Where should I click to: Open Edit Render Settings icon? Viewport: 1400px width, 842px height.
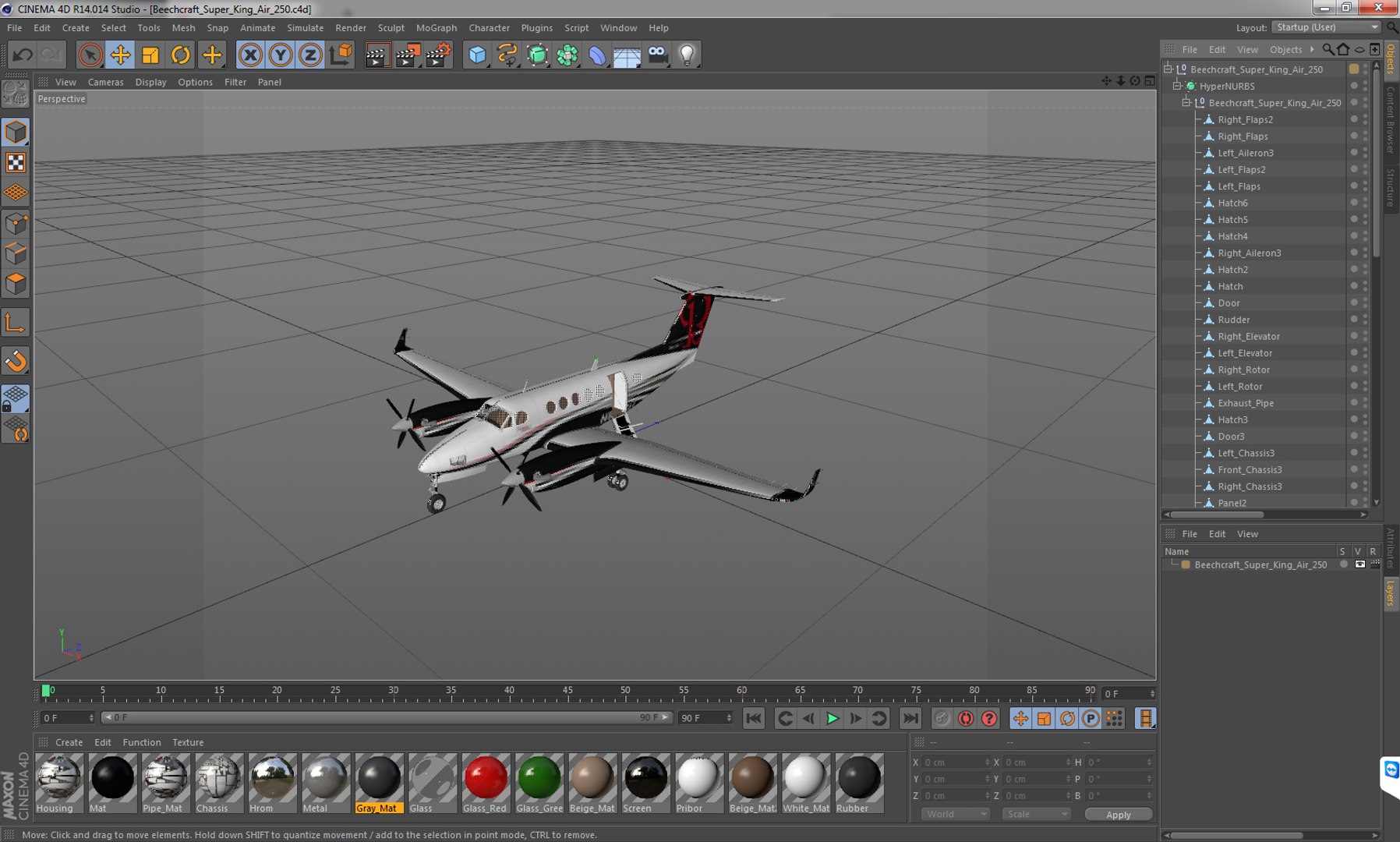438,55
